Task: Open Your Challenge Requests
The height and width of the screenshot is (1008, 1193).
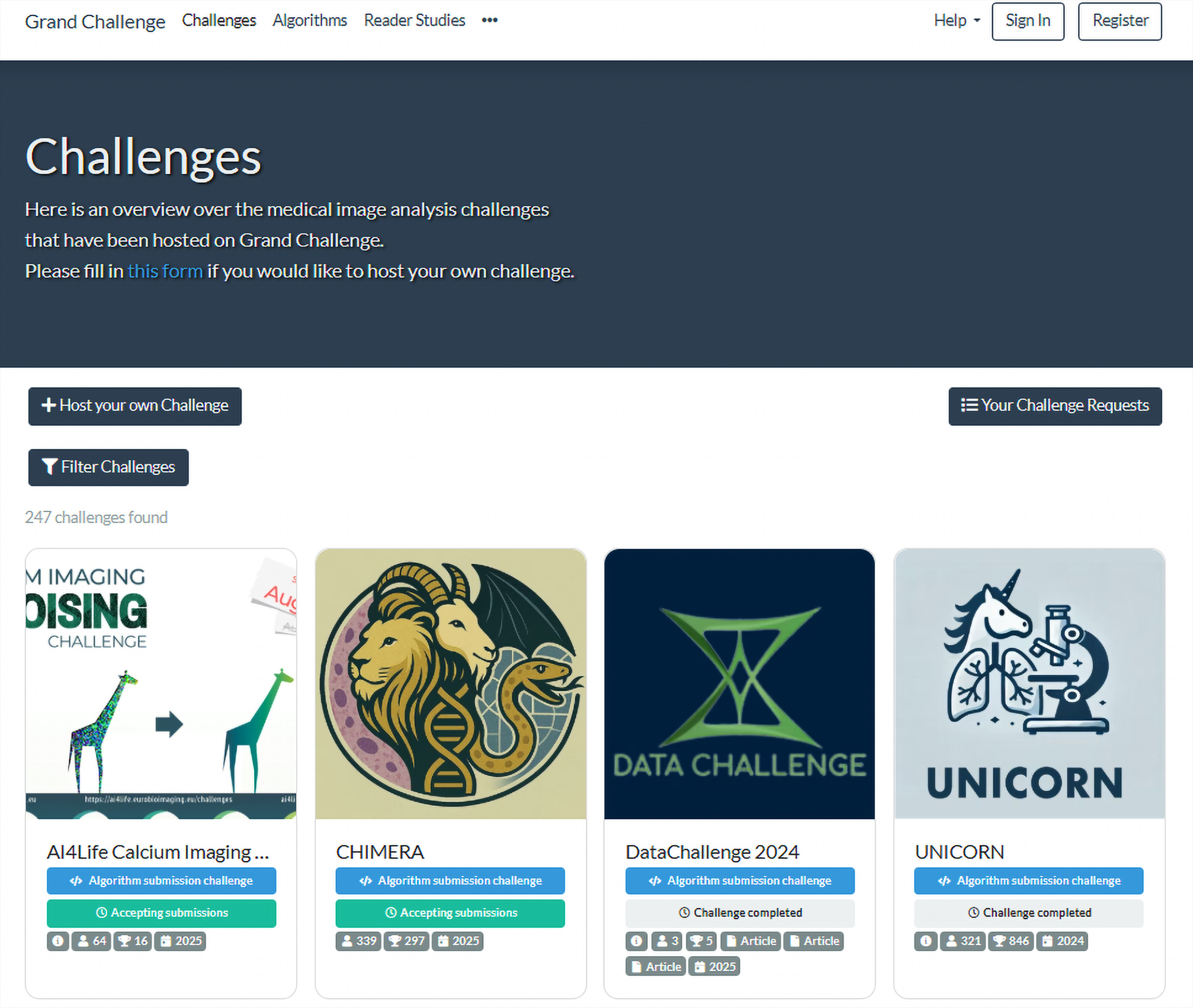Action: point(1055,406)
